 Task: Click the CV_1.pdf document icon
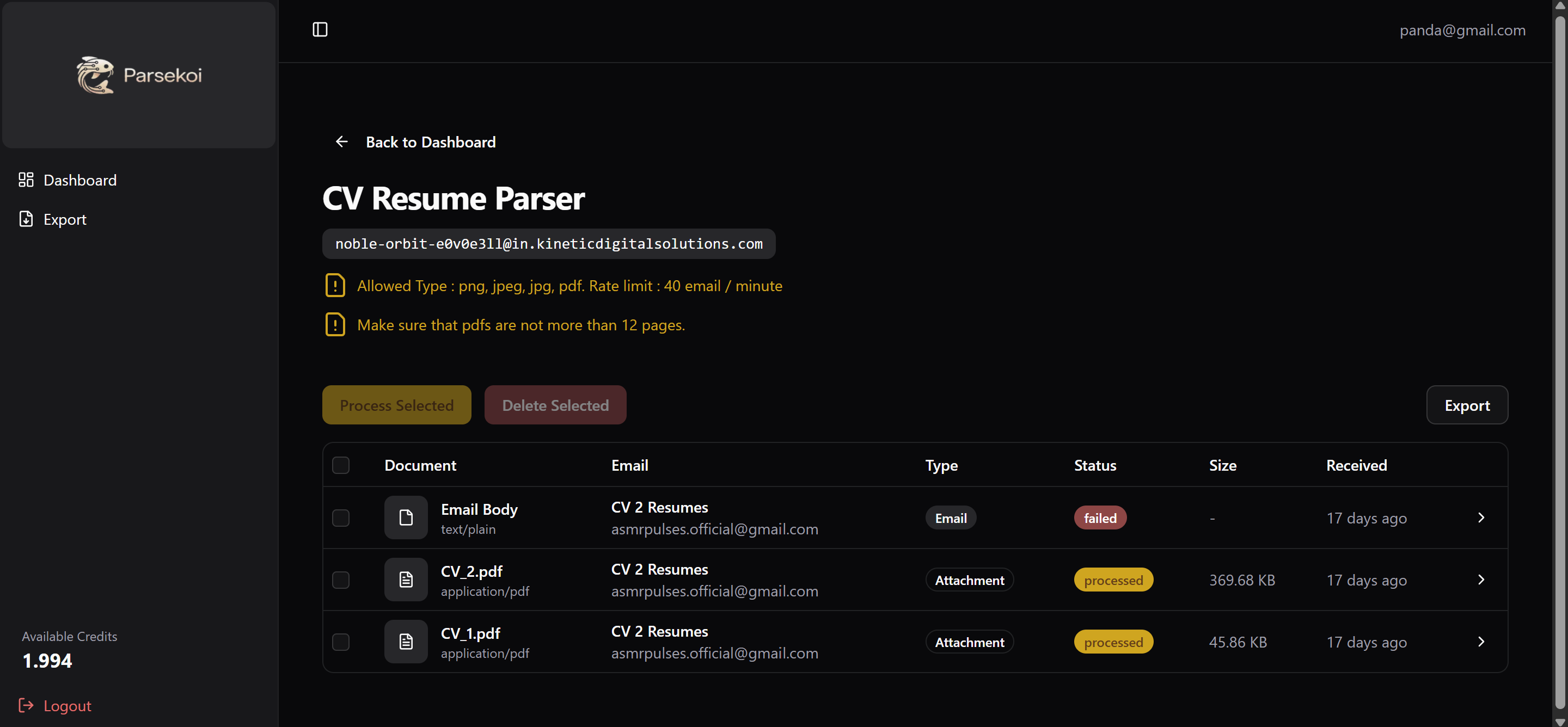point(406,642)
